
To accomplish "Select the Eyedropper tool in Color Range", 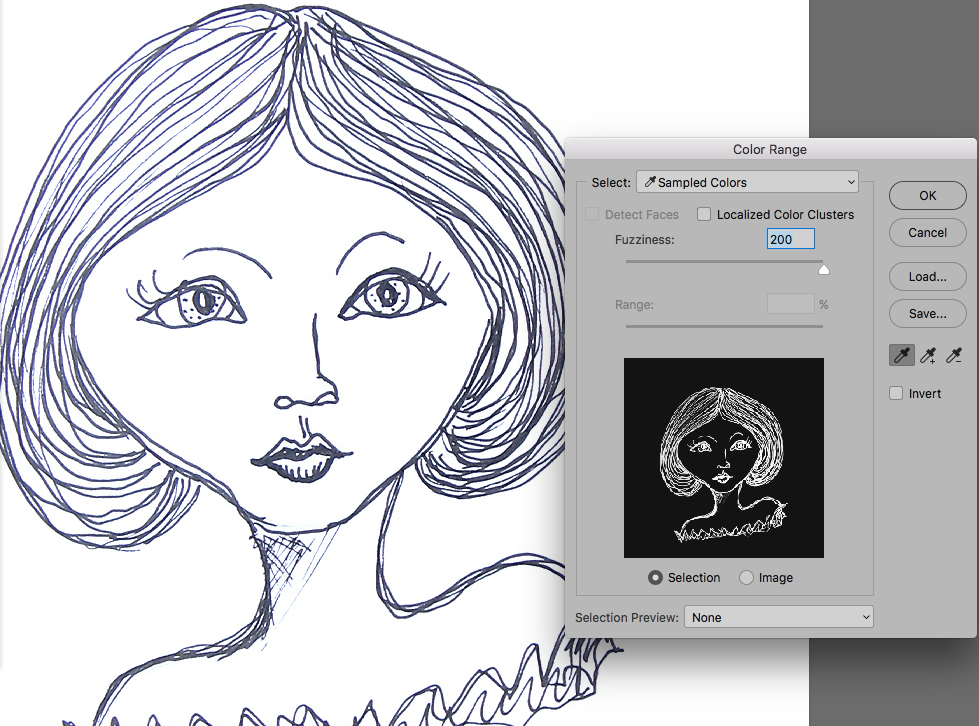I will (902, 356).
